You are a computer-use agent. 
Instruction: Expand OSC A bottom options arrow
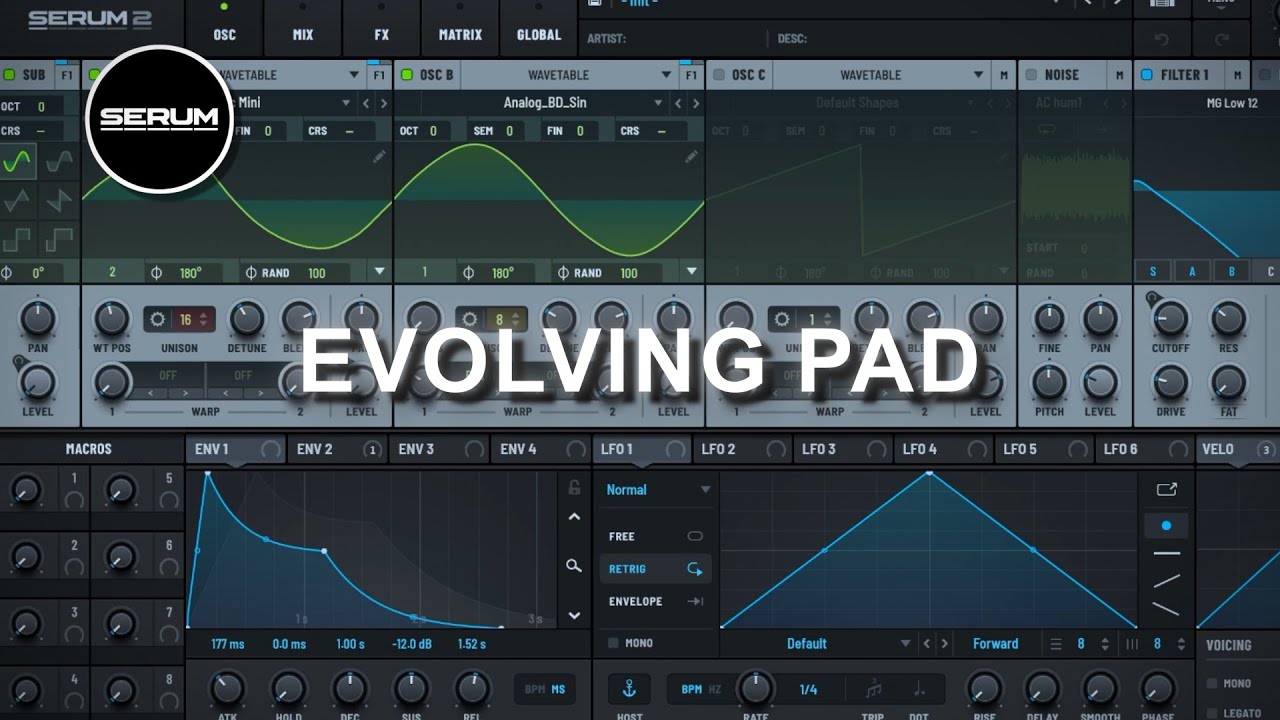pyautogui.click(x=379, y=272)
